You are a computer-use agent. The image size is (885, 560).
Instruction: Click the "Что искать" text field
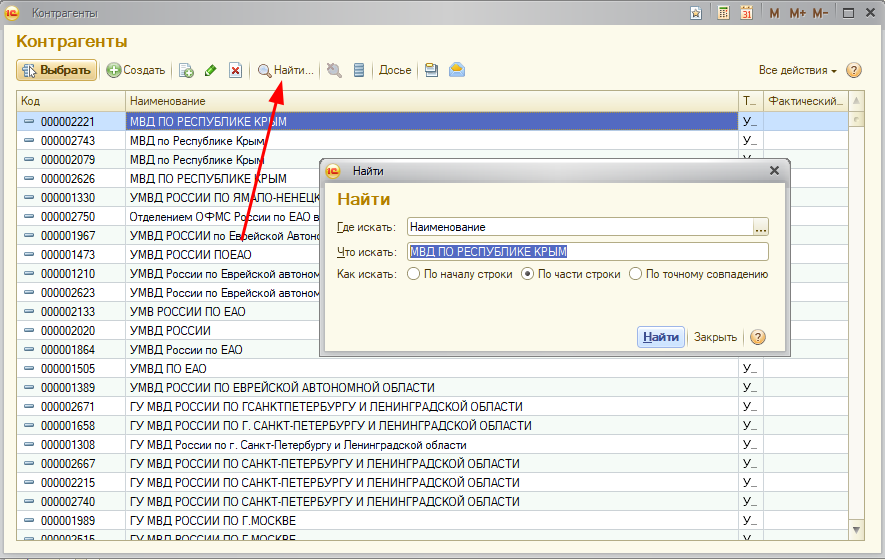pyautogui.click(x=587, y=252)
